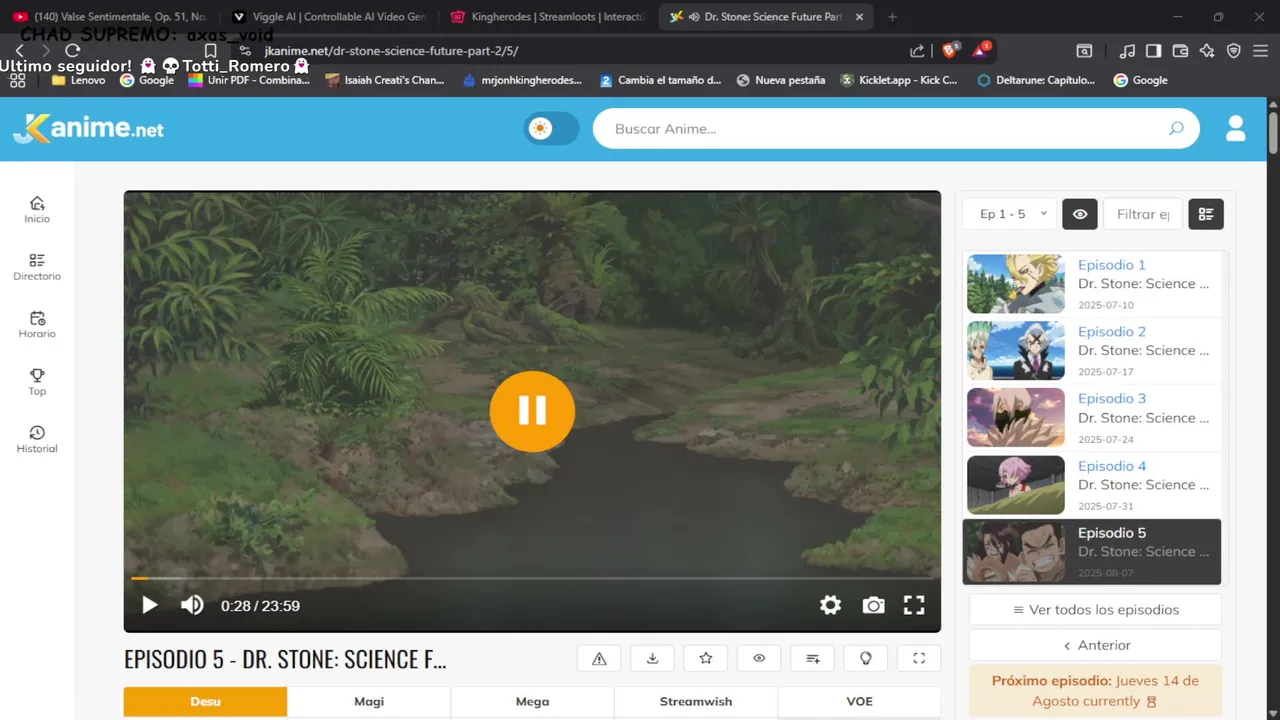Open a new browser tab
The width and height of the screenshot is (1280, 720).
tap(892, 17)
